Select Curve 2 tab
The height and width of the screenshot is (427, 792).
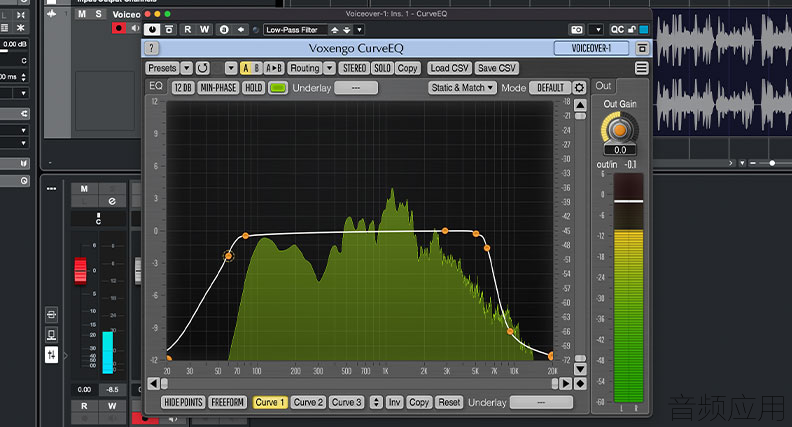tap(308, 402)
